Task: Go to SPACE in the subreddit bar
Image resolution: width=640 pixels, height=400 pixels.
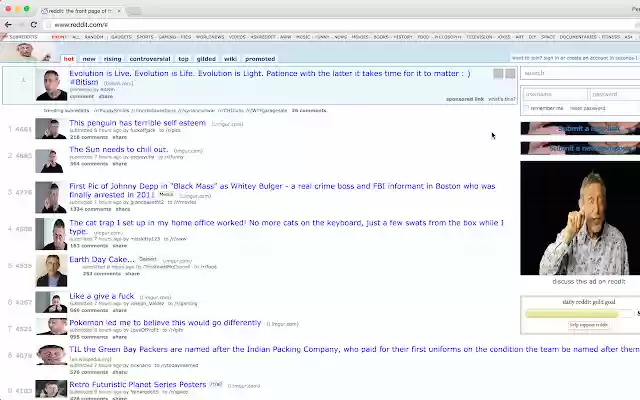Action: pyautogui.click(x=548, y=37)
